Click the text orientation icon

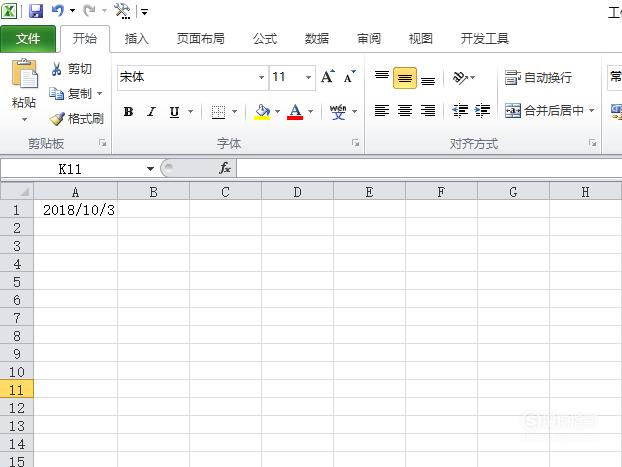(460, 77)
